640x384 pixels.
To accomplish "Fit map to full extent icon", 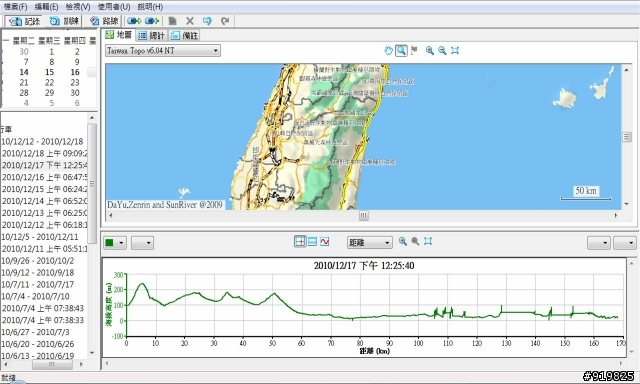I will (x=455, y=51).
